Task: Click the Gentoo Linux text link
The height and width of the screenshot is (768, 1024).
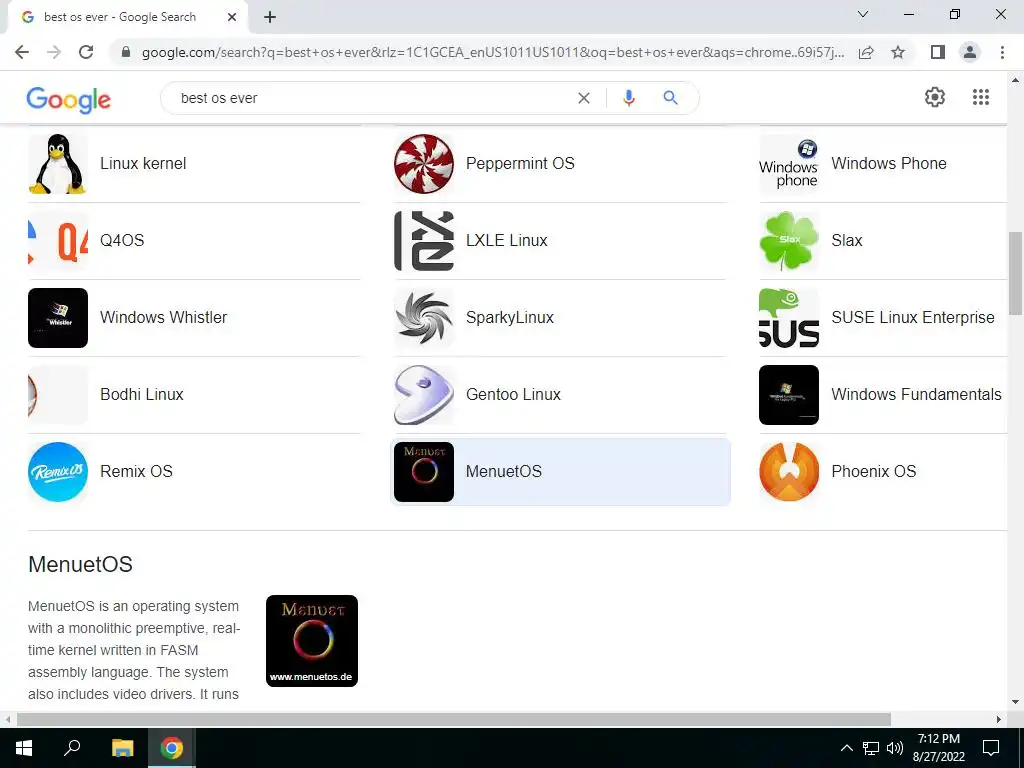Action: tap(513, 395)
